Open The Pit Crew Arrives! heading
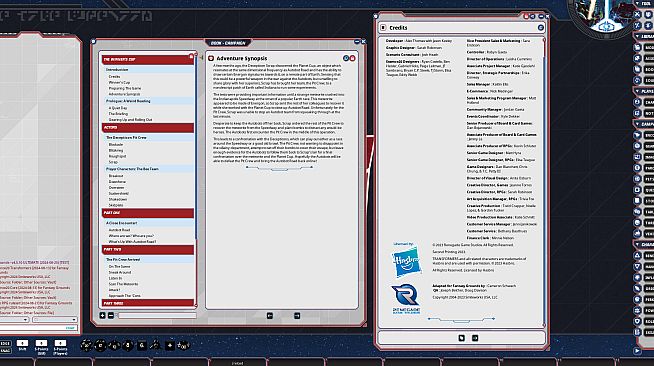This screenshot has height=366, width=654. point(123,260)
